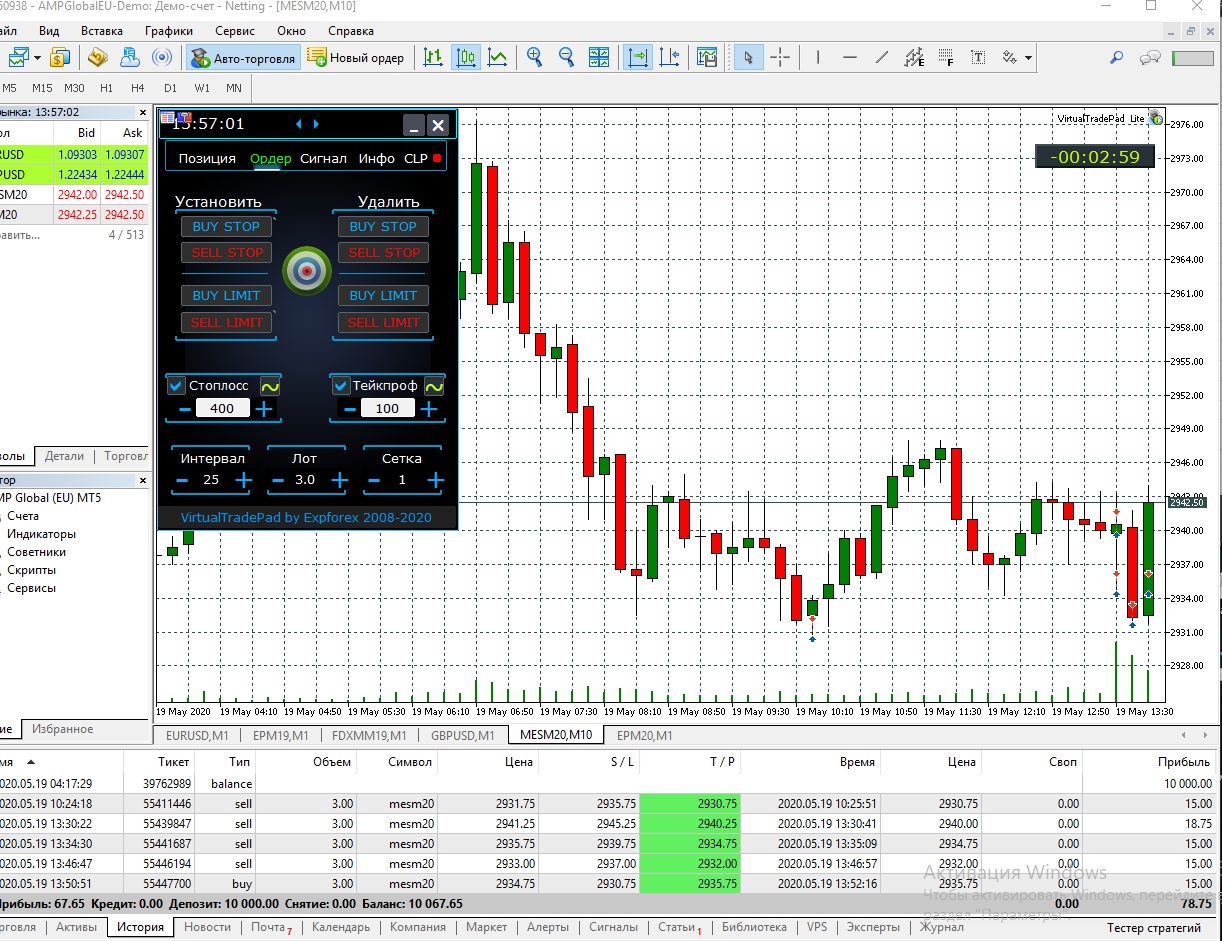Click BUY LIMIT under Удалить

click(383, 296)
